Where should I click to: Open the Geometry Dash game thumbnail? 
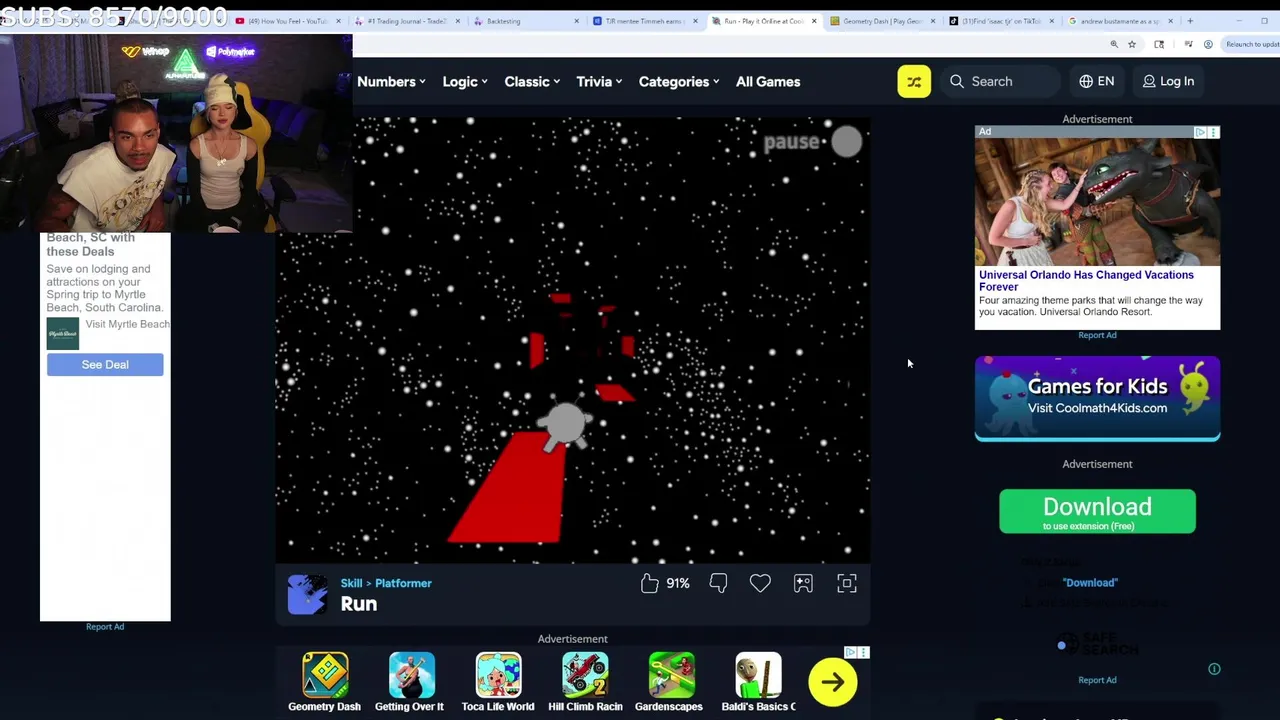coord(325,675)
